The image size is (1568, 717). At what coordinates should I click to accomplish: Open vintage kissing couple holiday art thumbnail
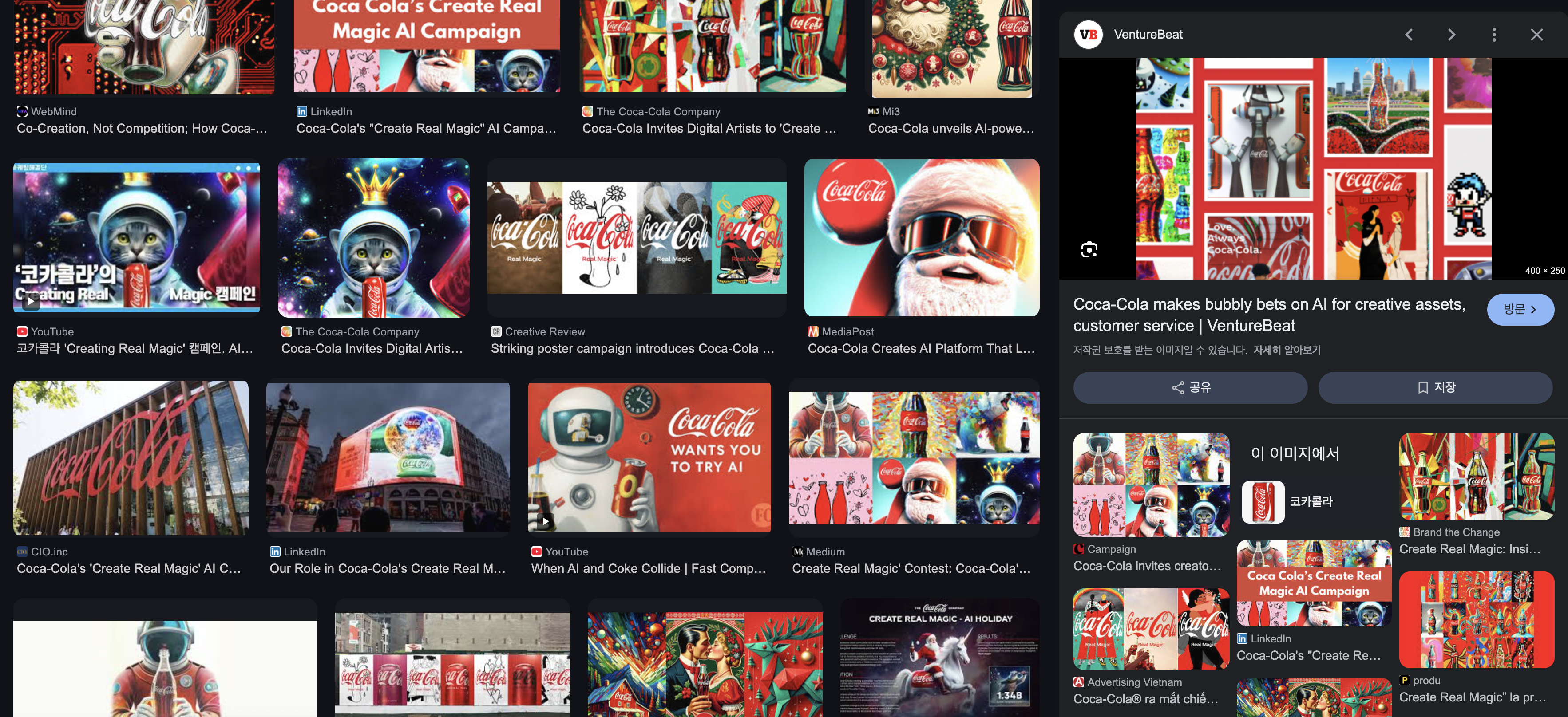[704, 665]
